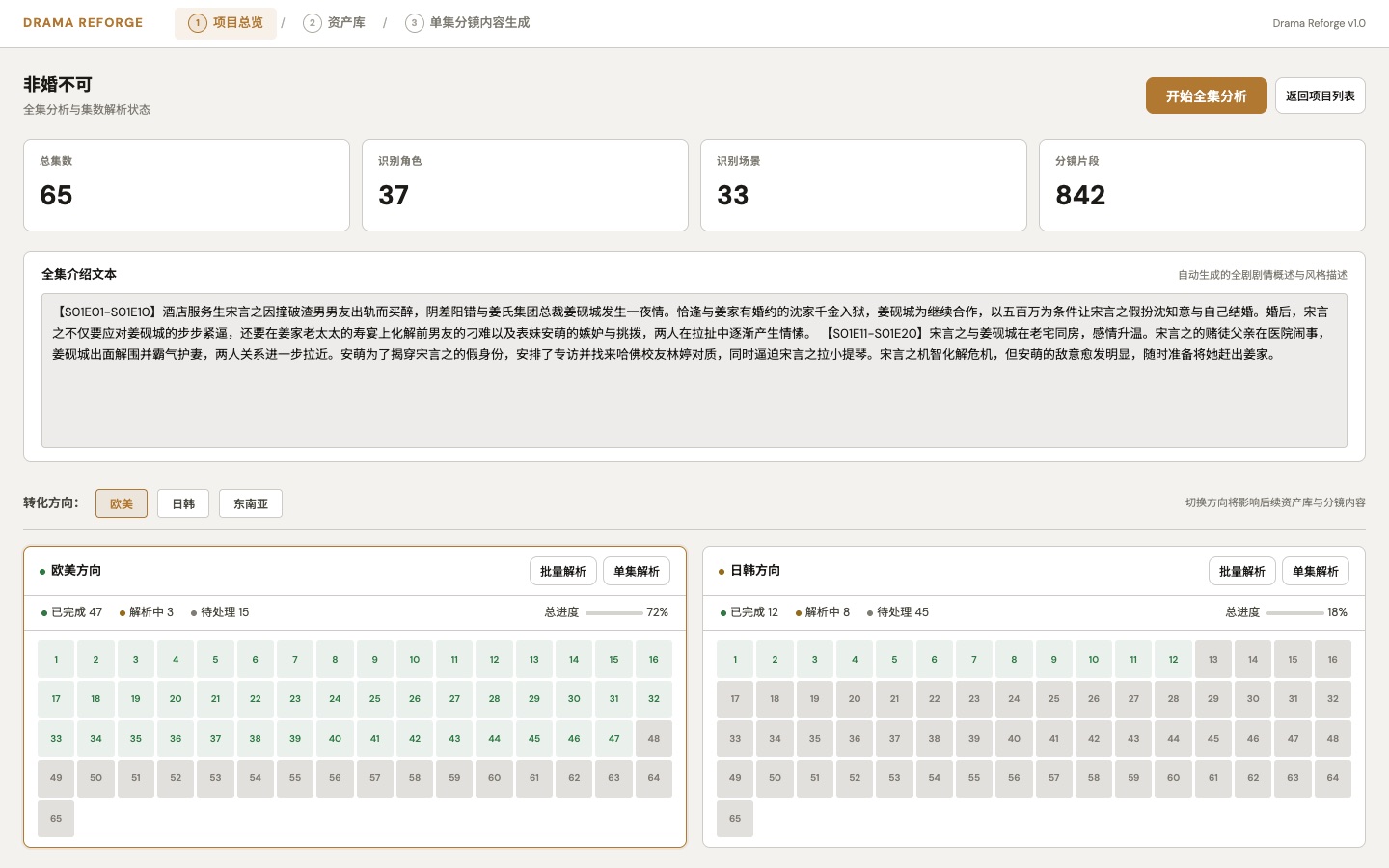
Task: Click the DRAMA REFORGE logo
Action: (x=83, y=23)
